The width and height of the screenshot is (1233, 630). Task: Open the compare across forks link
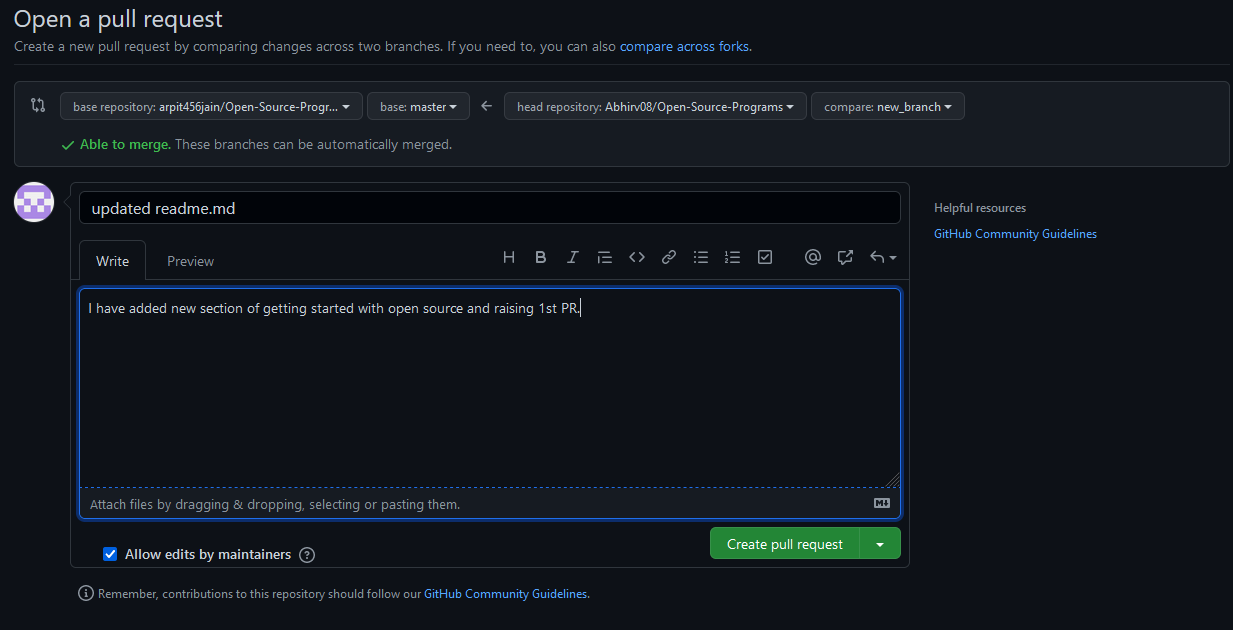coord(684,46)
